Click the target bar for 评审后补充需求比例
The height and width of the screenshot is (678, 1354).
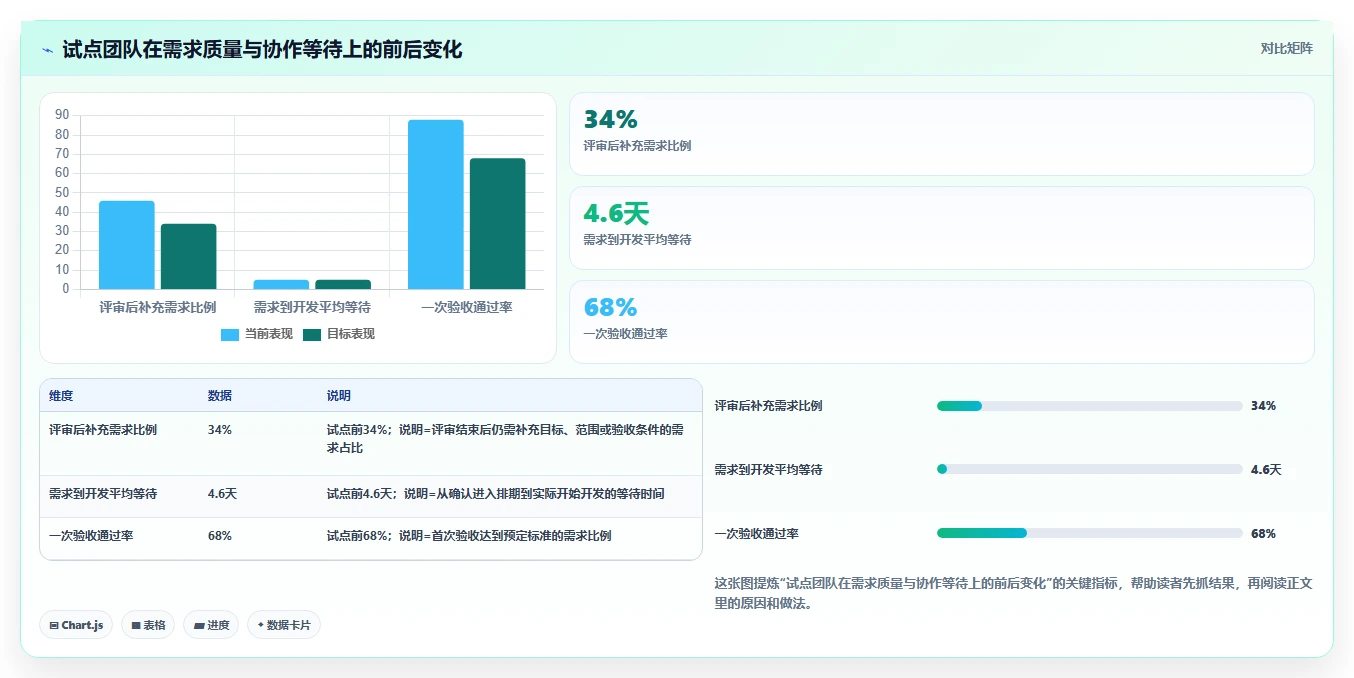tap(189, 257)
